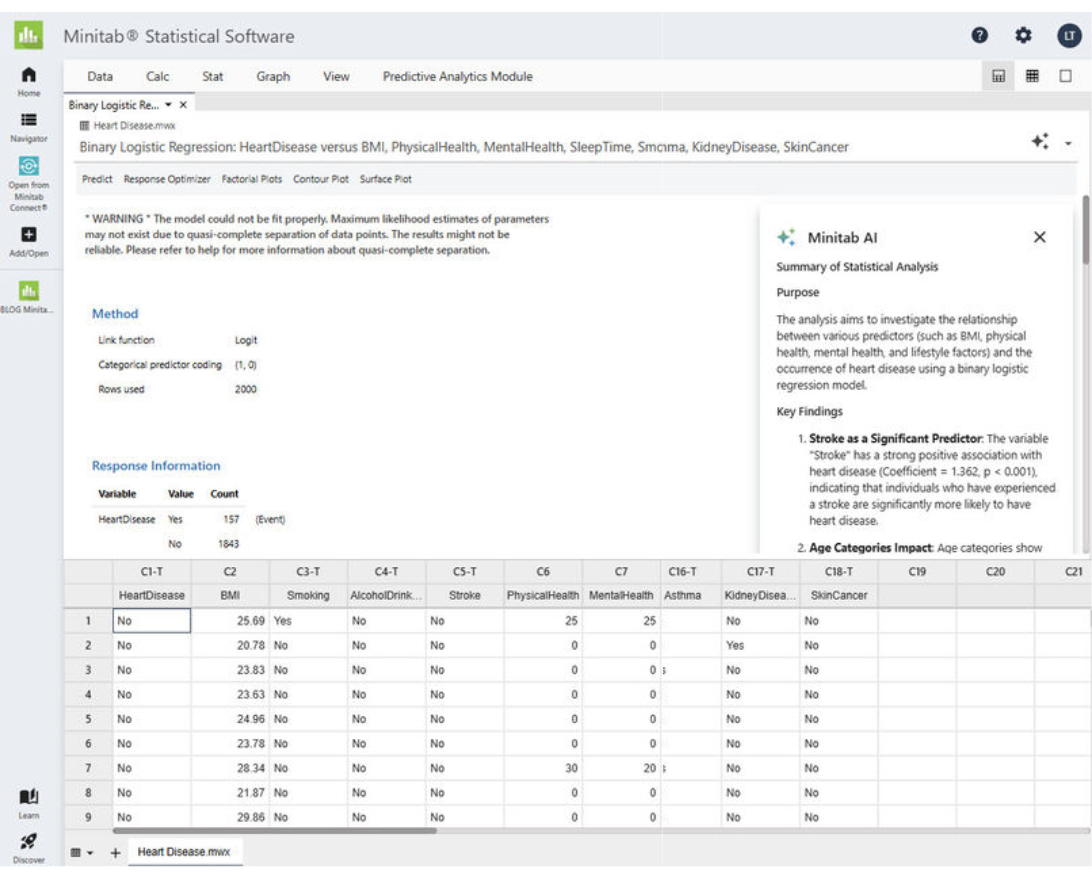Go to Home in sidebar
This screenshot has width=1092, height=878.
[29, 81]
